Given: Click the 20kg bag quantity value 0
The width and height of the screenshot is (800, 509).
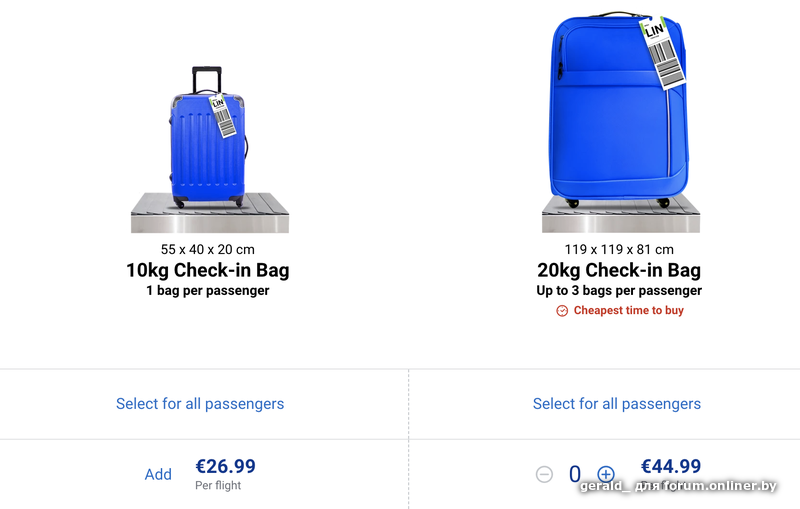Looking at the screenshot, I should [x=575, y=474].
